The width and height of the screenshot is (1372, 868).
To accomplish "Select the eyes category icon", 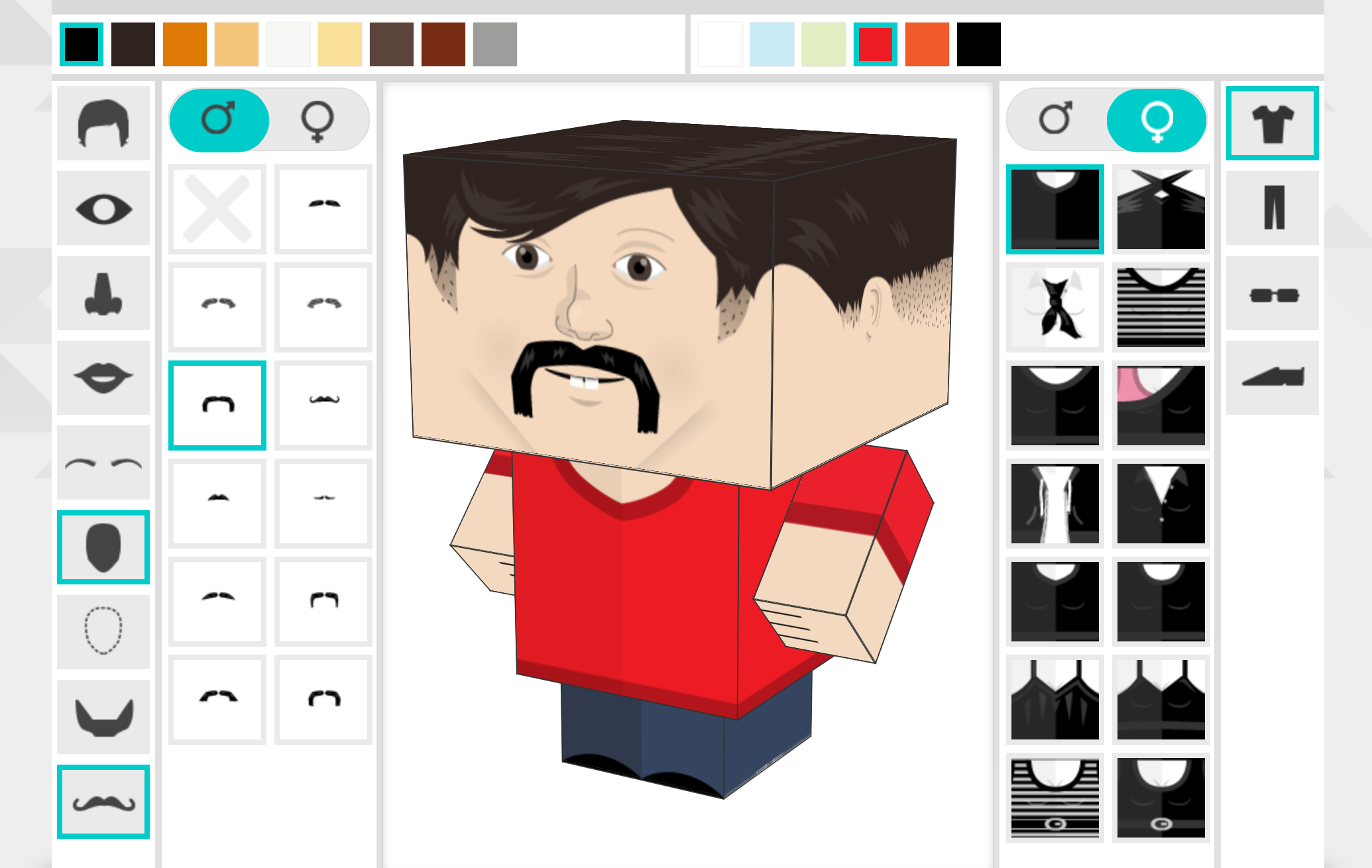I will [x=103, y=208].
